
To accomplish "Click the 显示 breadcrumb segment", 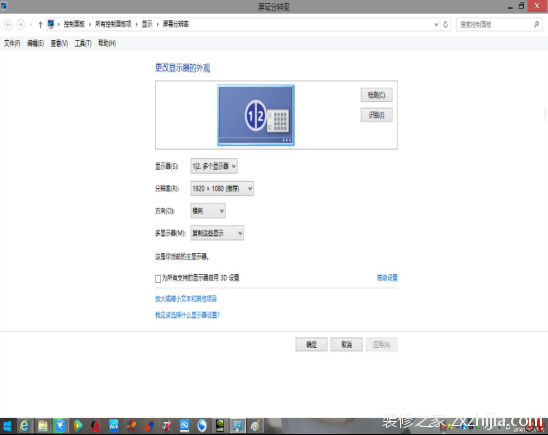I will click(147, 24).
